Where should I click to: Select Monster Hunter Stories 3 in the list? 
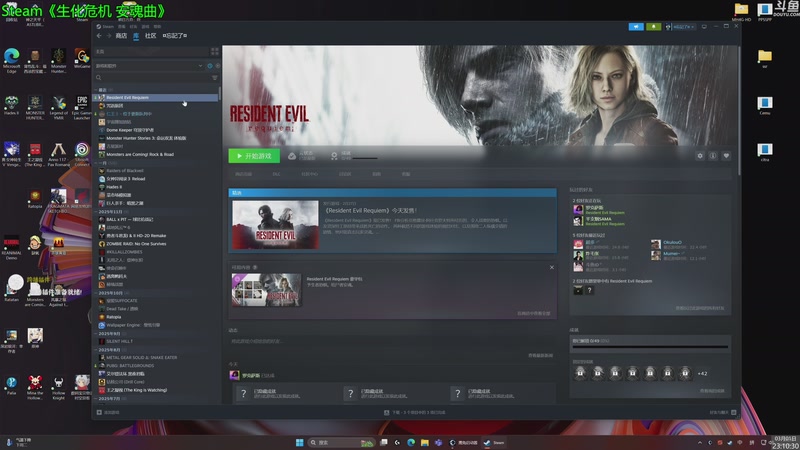click(x=157, y=138)
